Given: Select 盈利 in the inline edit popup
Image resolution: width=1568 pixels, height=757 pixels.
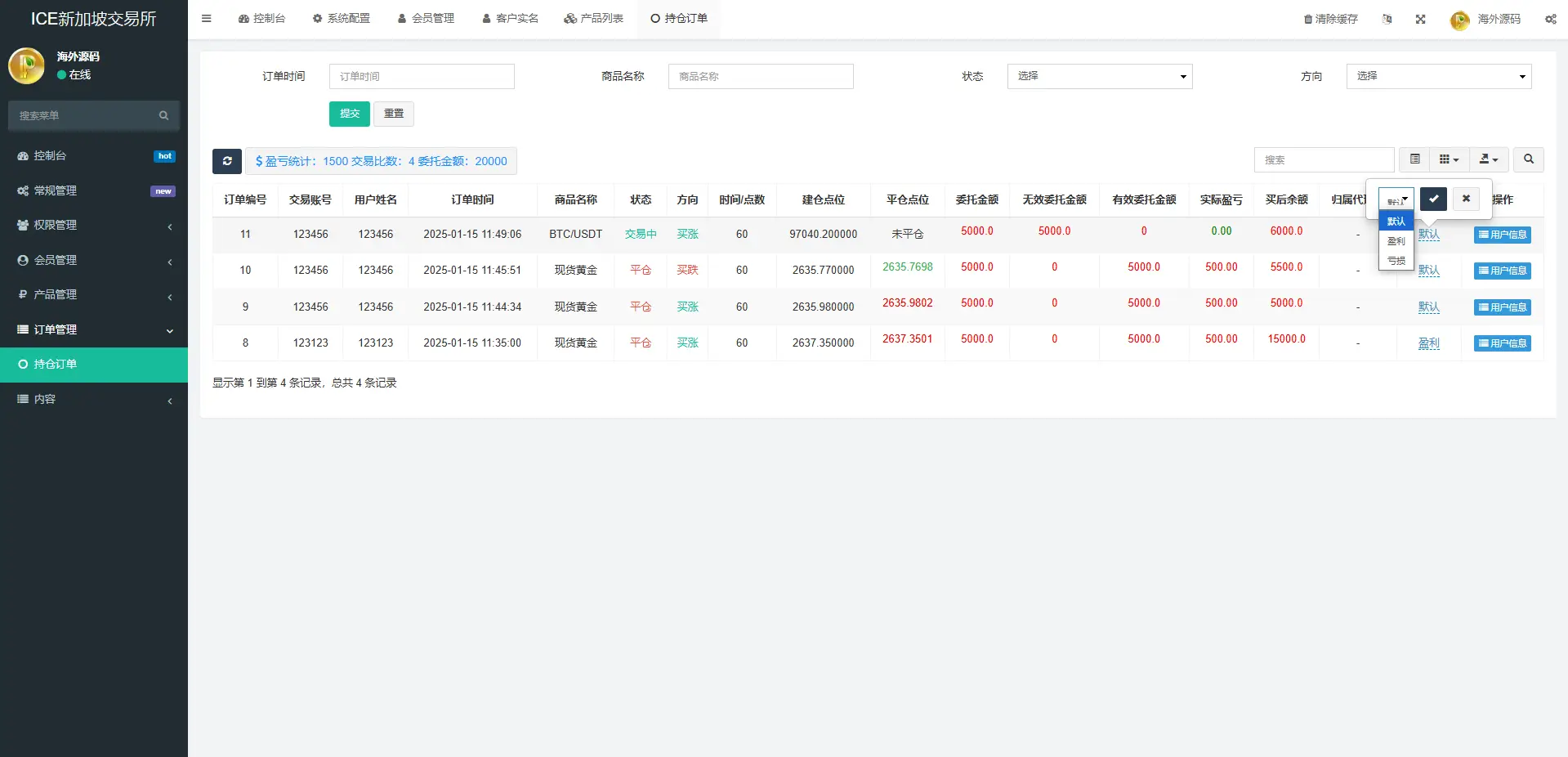Looking at the screenshot, I should tap(1395, 240).
